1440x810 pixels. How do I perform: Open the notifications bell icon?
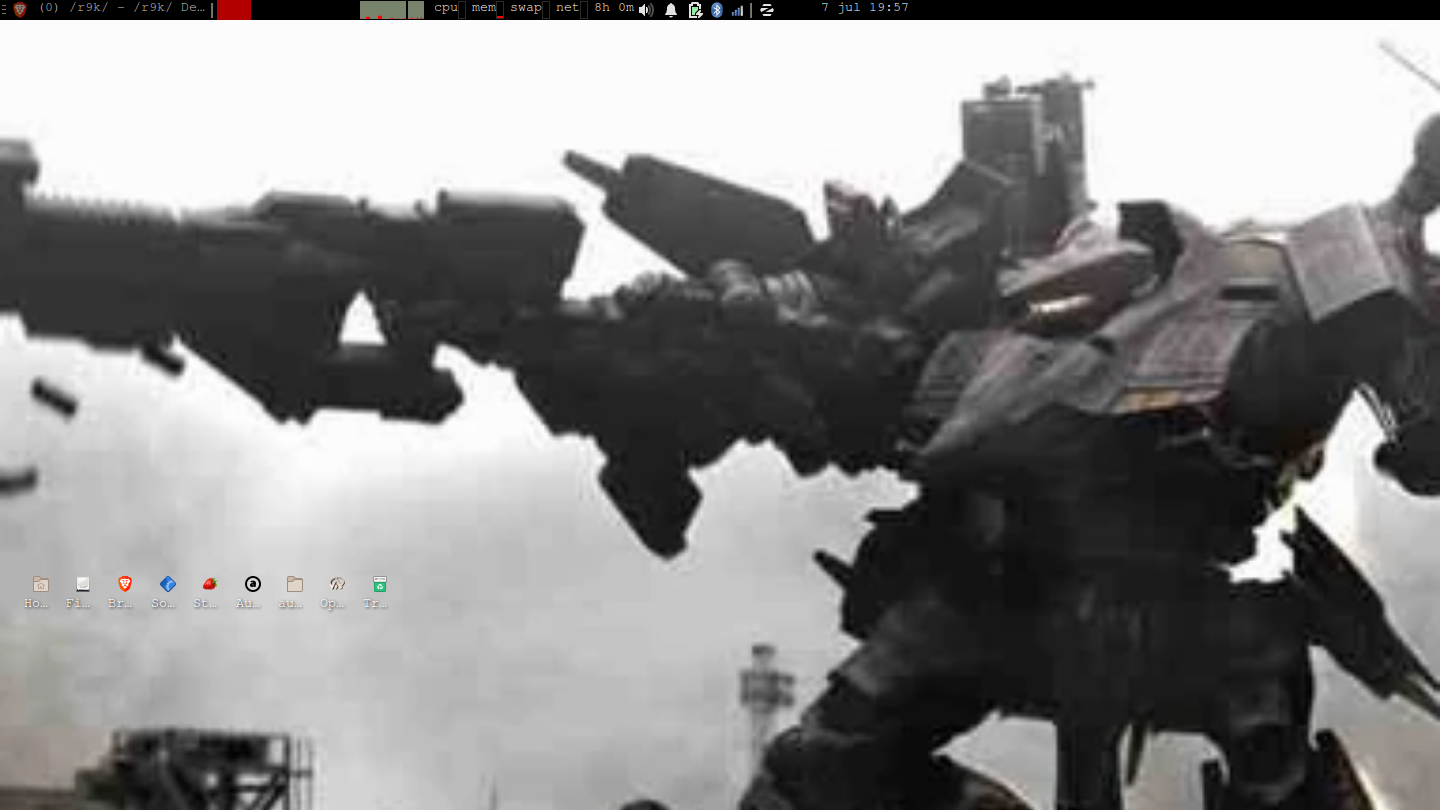point(671,10)
